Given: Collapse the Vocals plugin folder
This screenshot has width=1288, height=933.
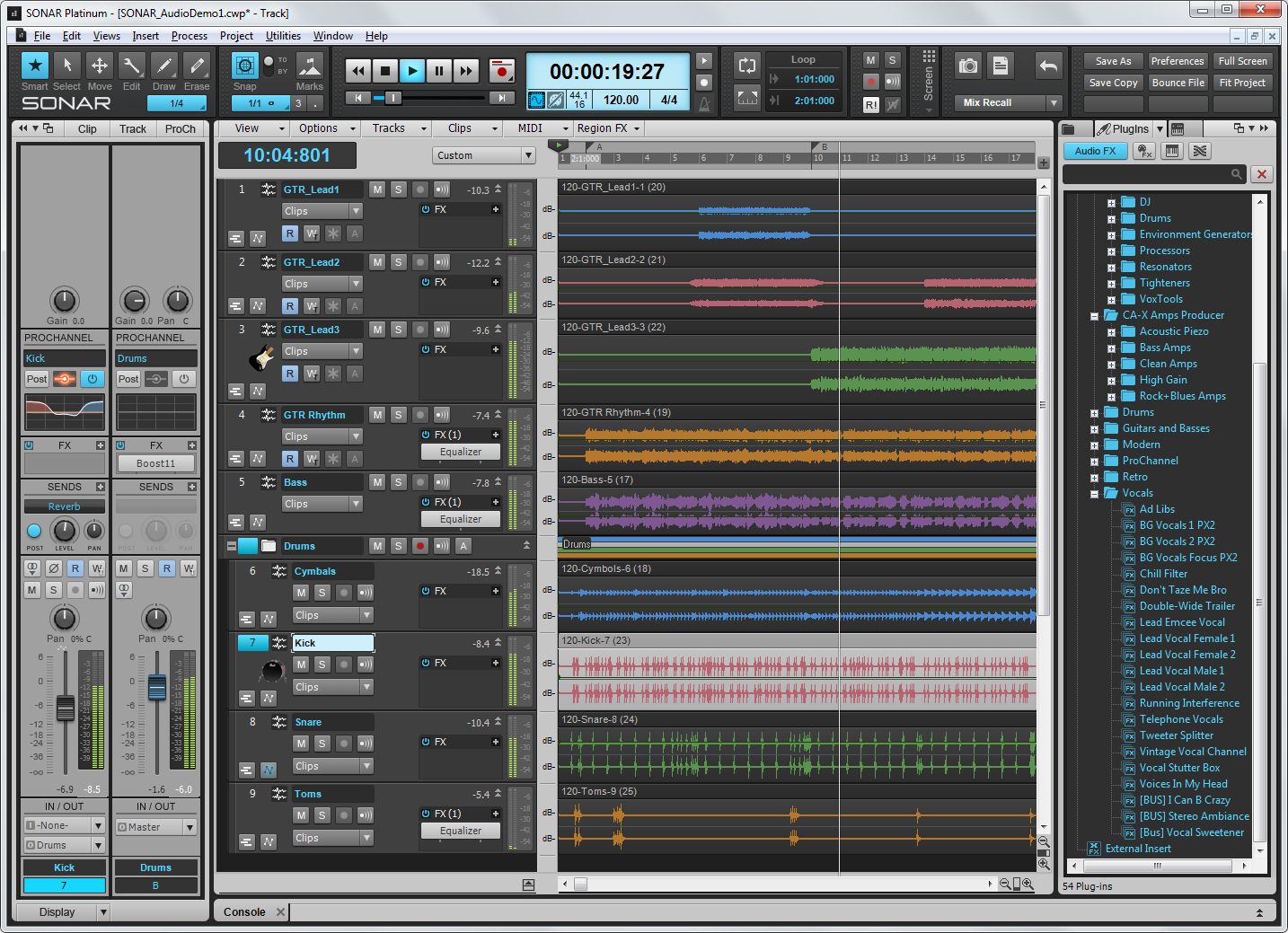Looking at the screenshot, I should pyautogui.click(x=1094, y=494).
